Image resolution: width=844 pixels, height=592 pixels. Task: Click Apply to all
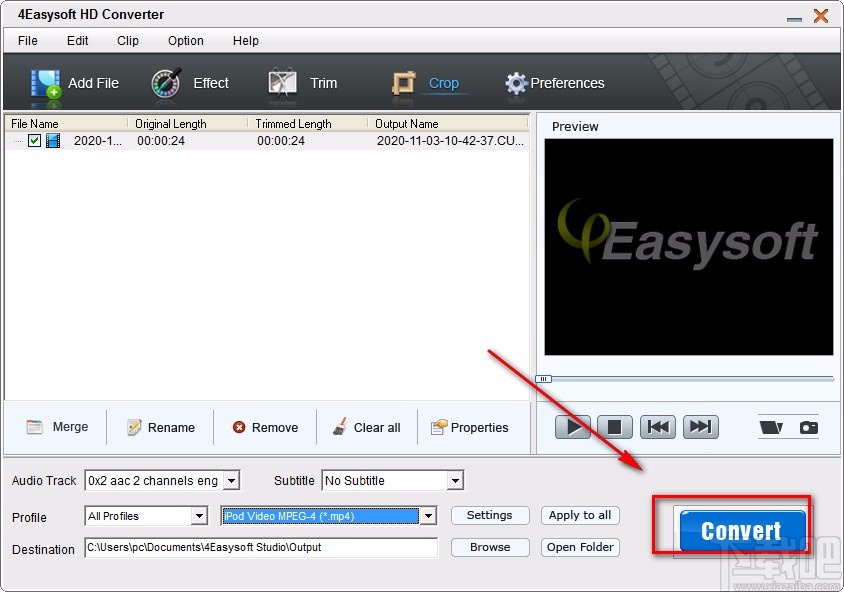tap(580, 515)
